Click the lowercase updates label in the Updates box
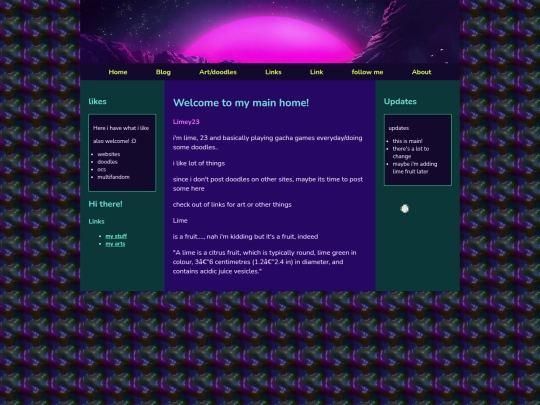540x405 pixels. 399,128
